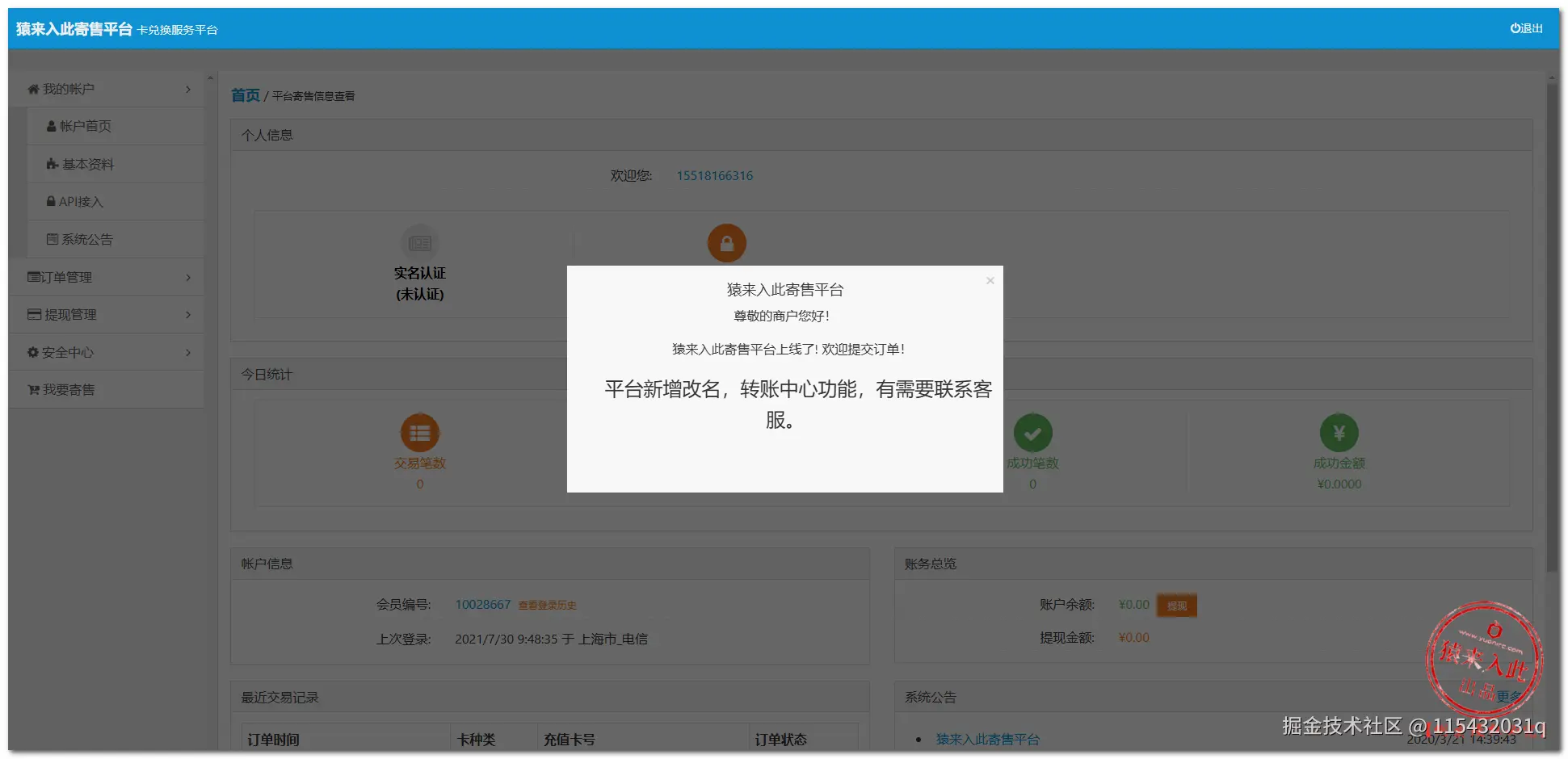This screenshot has width=1568, height=759.
Task: Click the orange 提现 button
Action: 1177,606
